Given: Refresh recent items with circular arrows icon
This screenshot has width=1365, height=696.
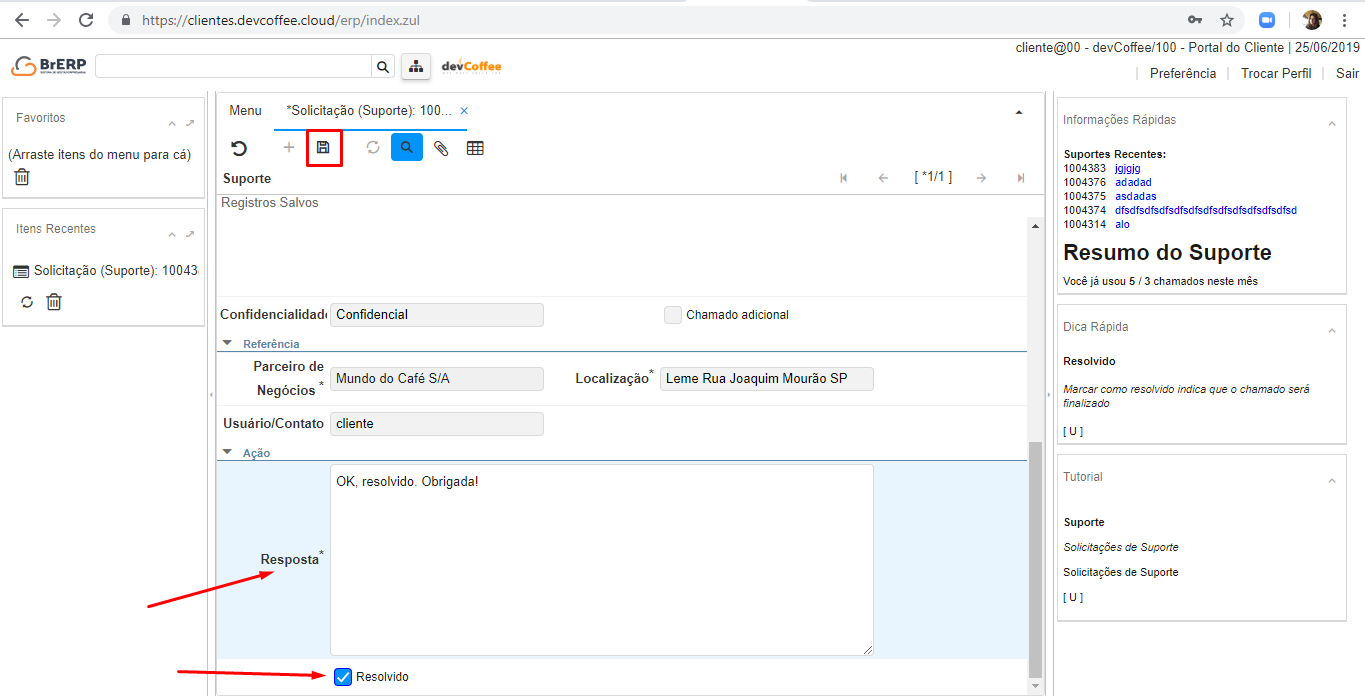Looking at the screenshot, I should point(27,301).
